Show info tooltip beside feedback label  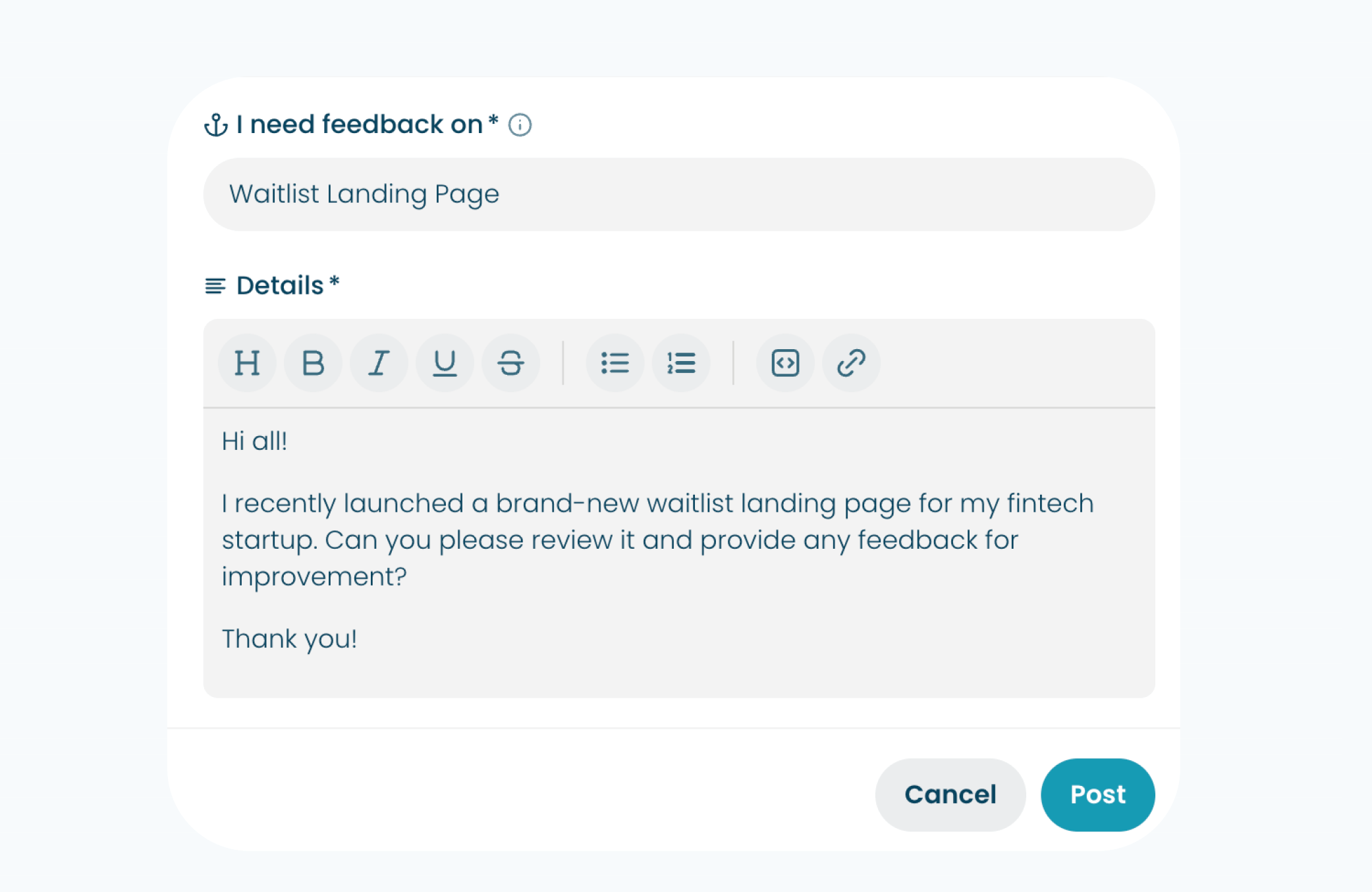point(520,125)
